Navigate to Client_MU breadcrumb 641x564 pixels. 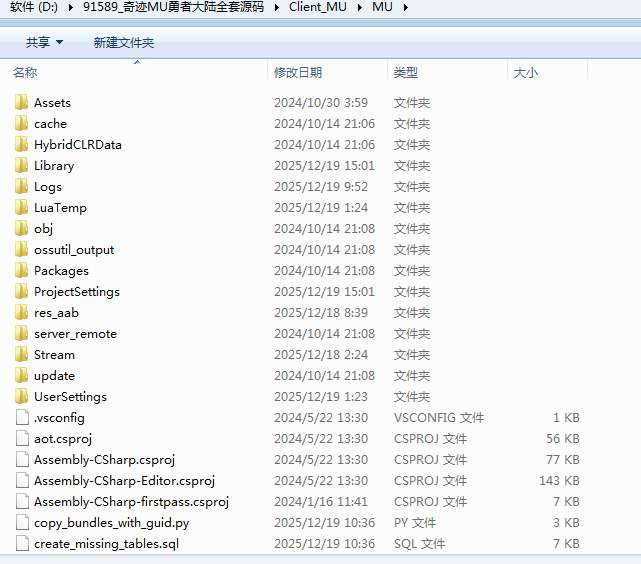click(x=318, y=7)
